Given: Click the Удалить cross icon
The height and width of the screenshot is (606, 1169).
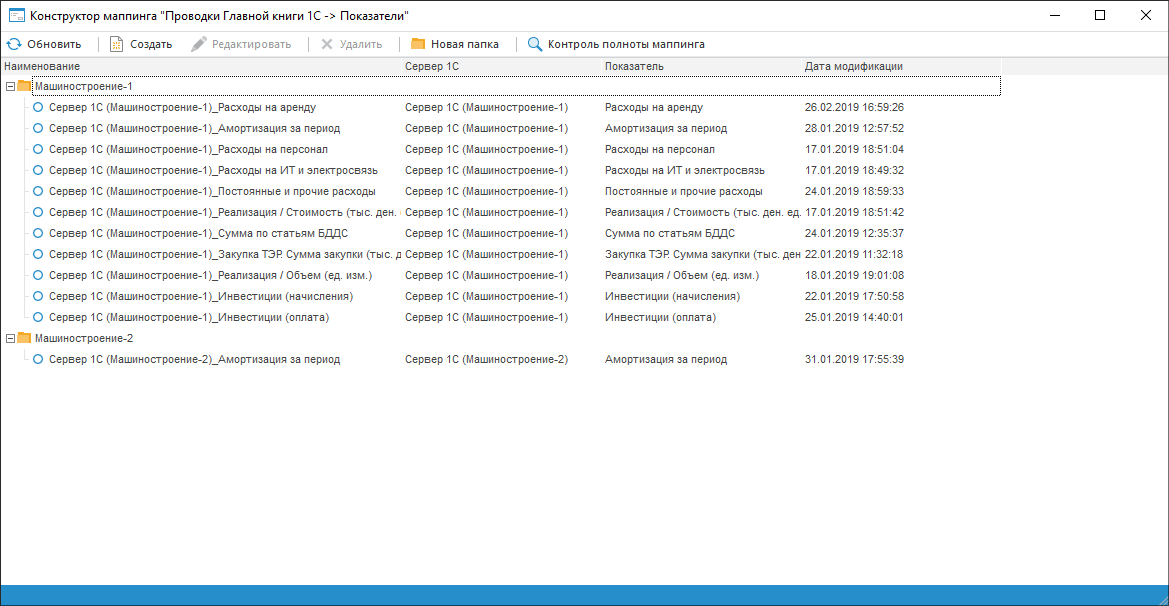Looking at the screenshot, I should 327,44.
